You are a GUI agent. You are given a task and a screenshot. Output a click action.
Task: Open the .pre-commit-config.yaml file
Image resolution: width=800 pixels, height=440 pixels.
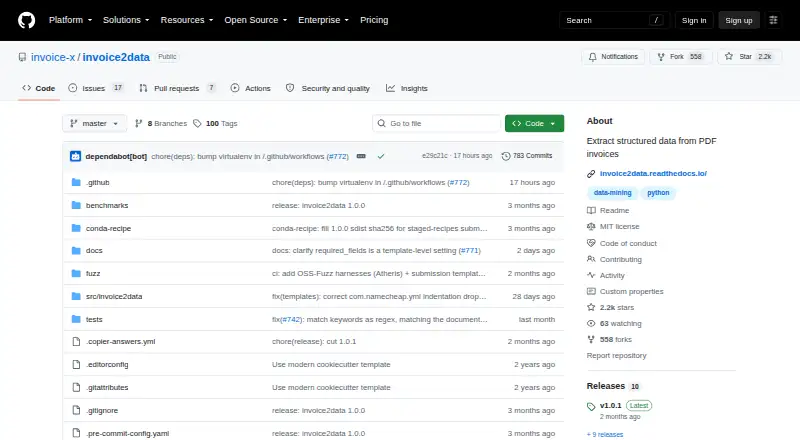[128, 433]
